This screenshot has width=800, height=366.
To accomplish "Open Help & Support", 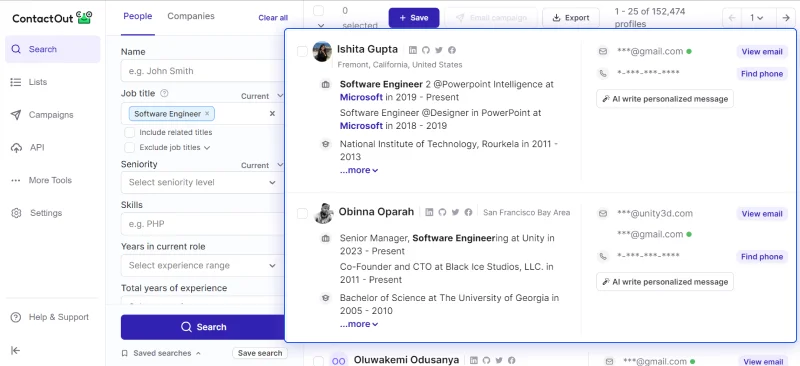I will 50,317.
